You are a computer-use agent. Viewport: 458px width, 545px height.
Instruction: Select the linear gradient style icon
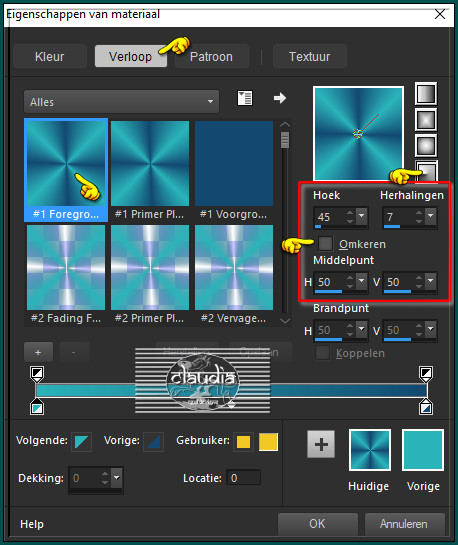pos(426,93)
